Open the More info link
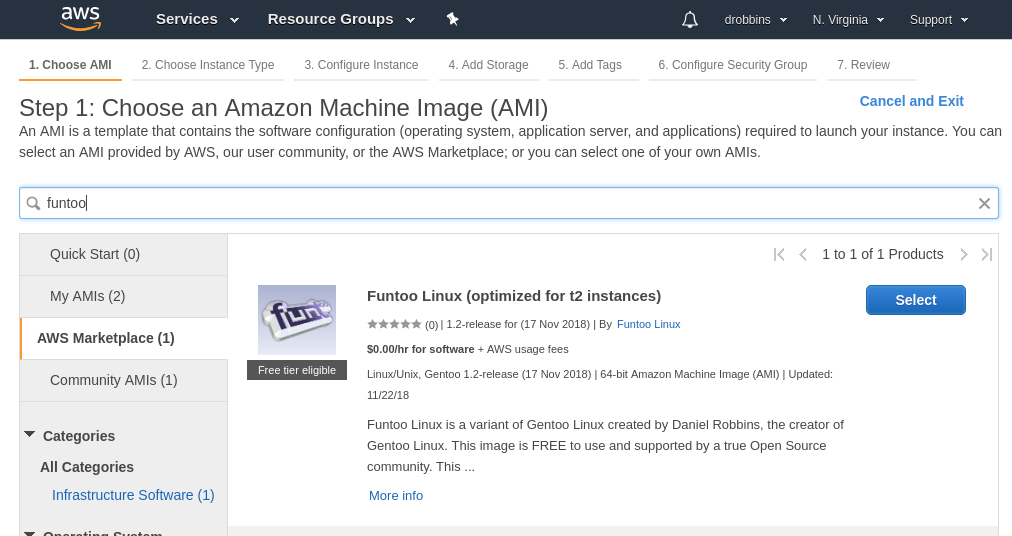1012x536 pixels. tap(396, 495)
